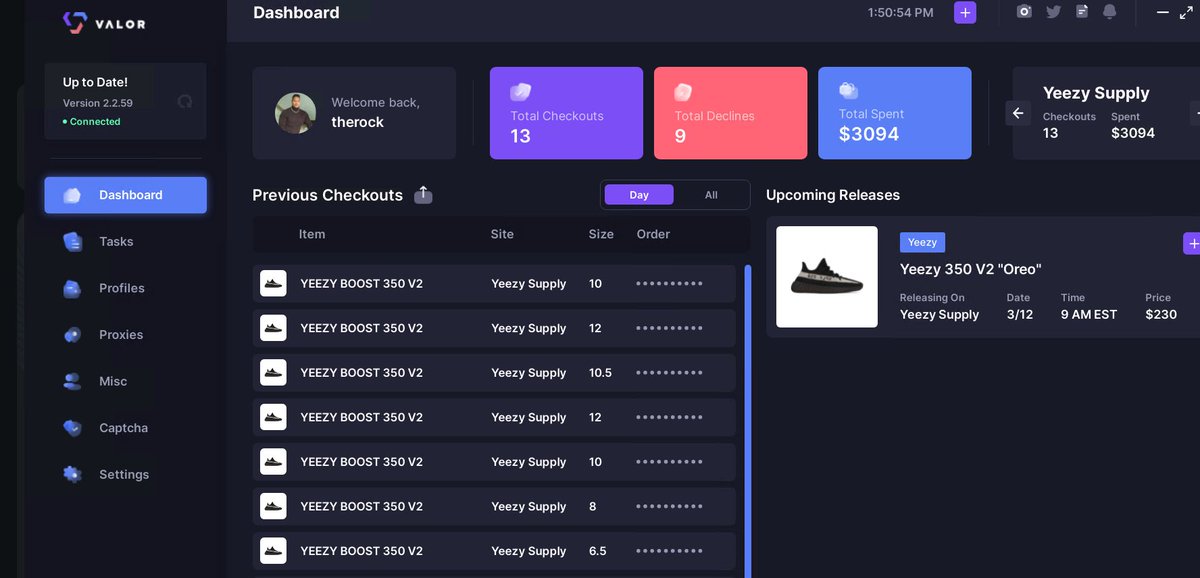Screen dimensions: 1200x578
Task: Click the $230 price value
Action: pyautogui.click(x=1161, y=314)
